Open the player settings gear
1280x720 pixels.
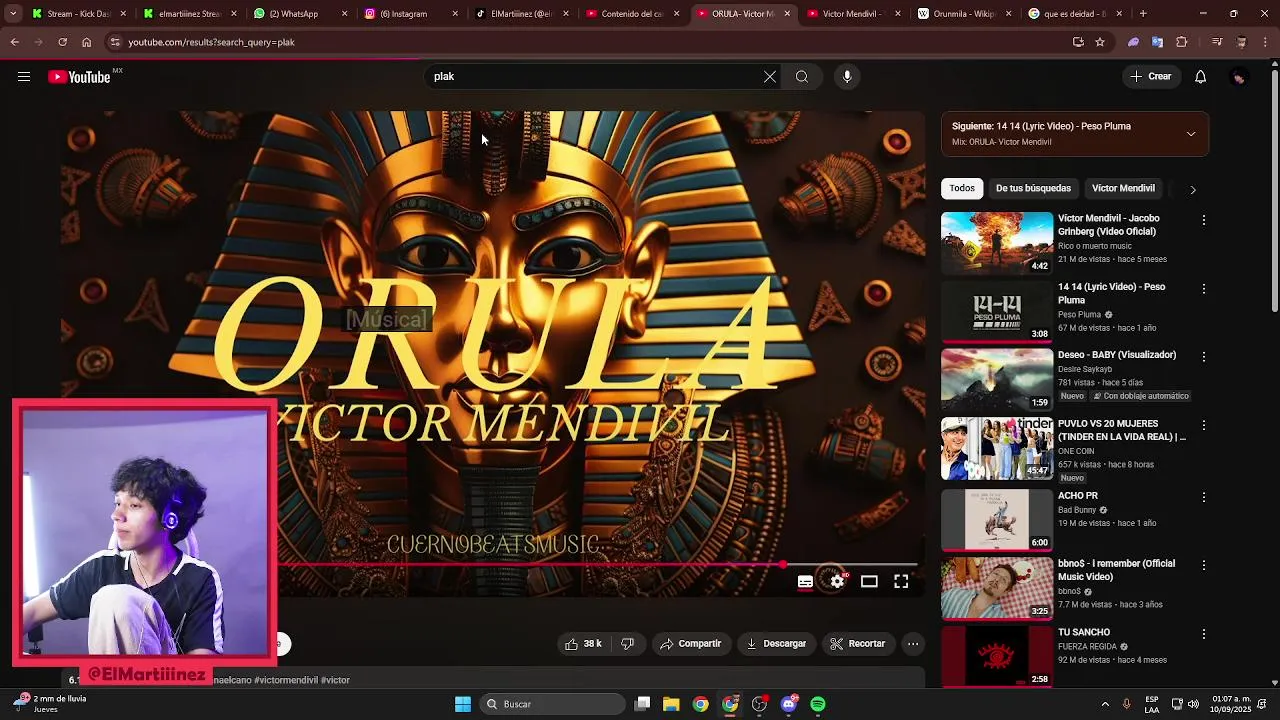pyautogui.click(x=838, y=581)
